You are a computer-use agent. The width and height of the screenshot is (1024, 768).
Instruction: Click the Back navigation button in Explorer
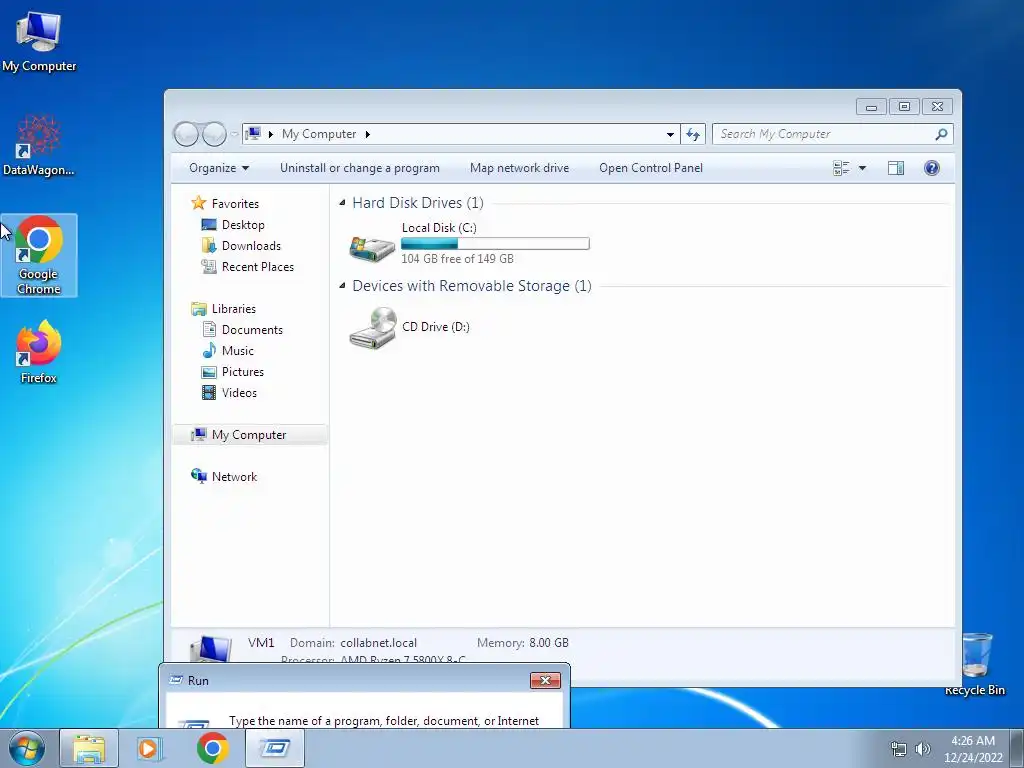pyautogui.click(x=186, y=135)
